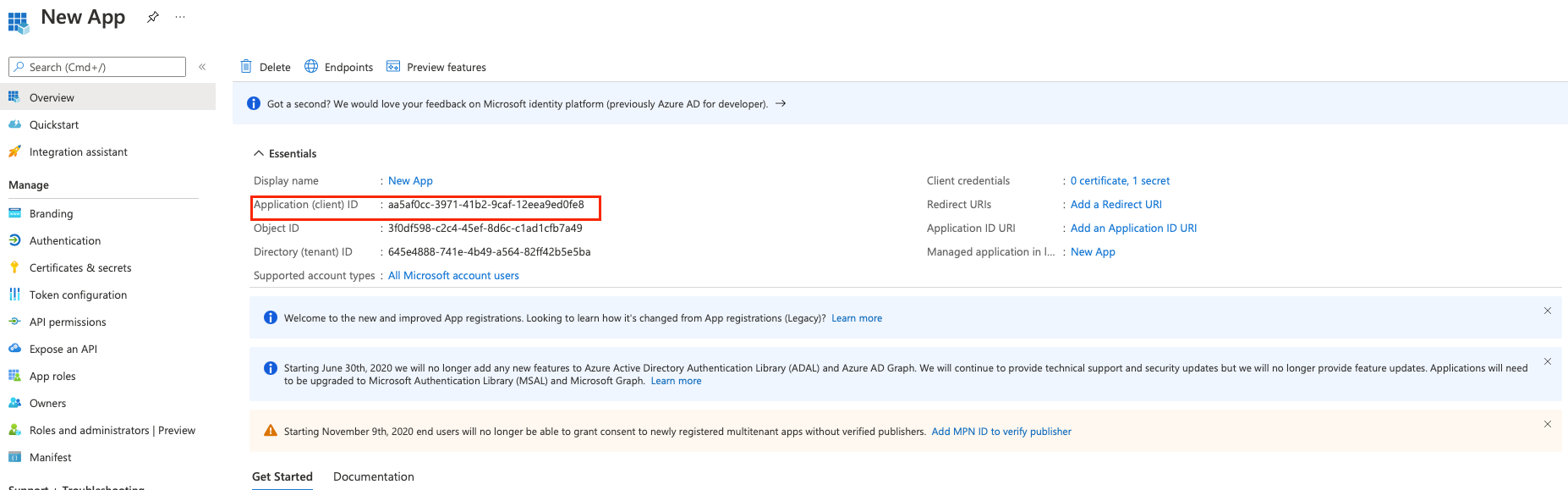Click the Integration assistant rocket icon
1568x490 pixels.
pos(14,152)
